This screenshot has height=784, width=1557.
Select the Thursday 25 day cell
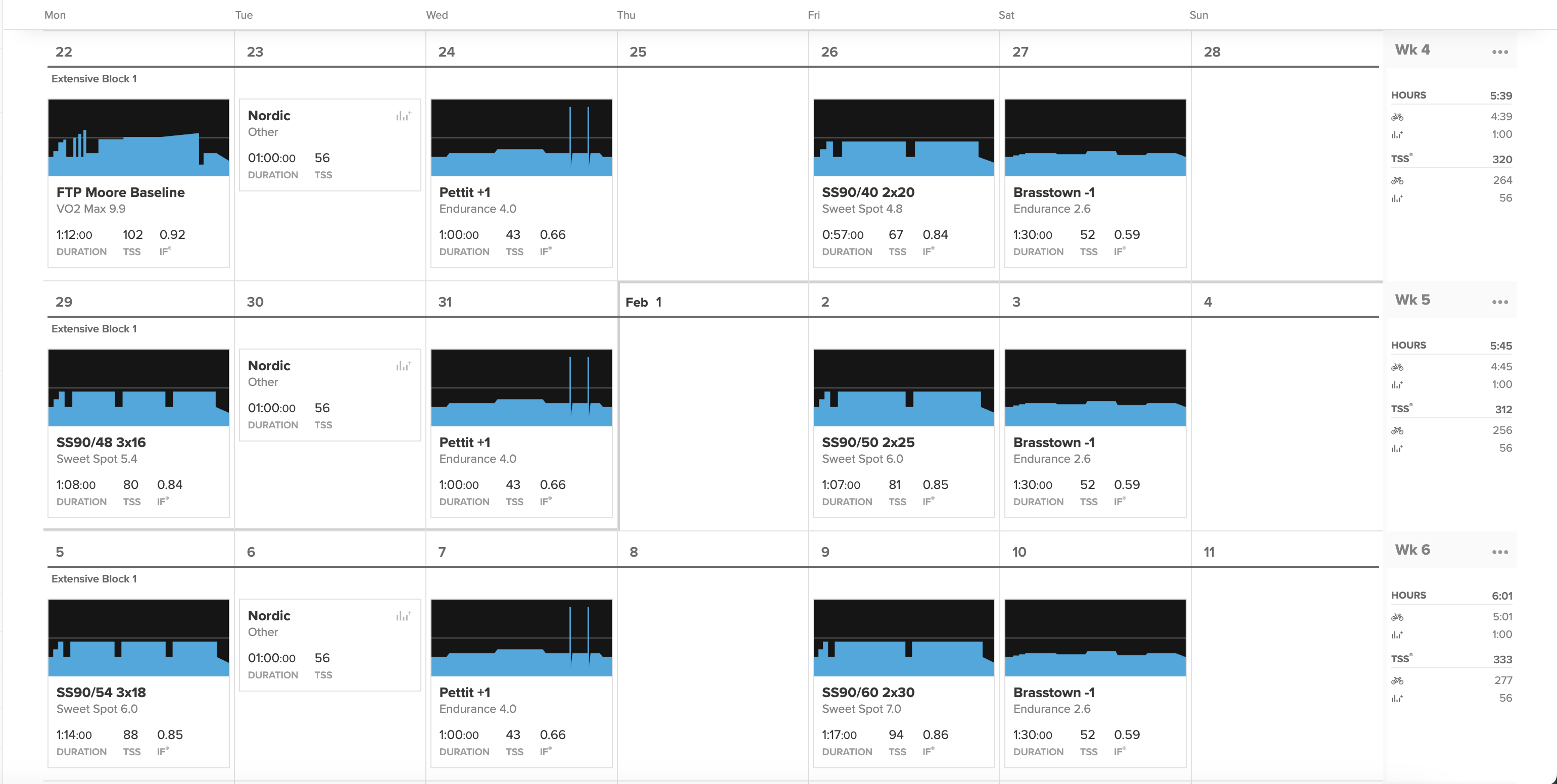(713, 156)
